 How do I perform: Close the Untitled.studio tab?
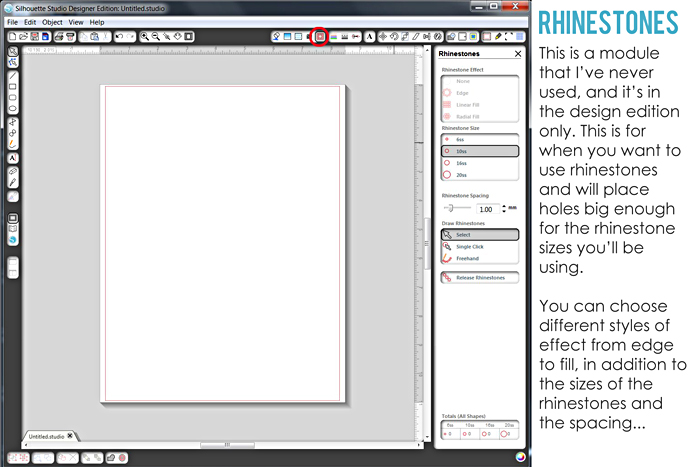[70, 436]
